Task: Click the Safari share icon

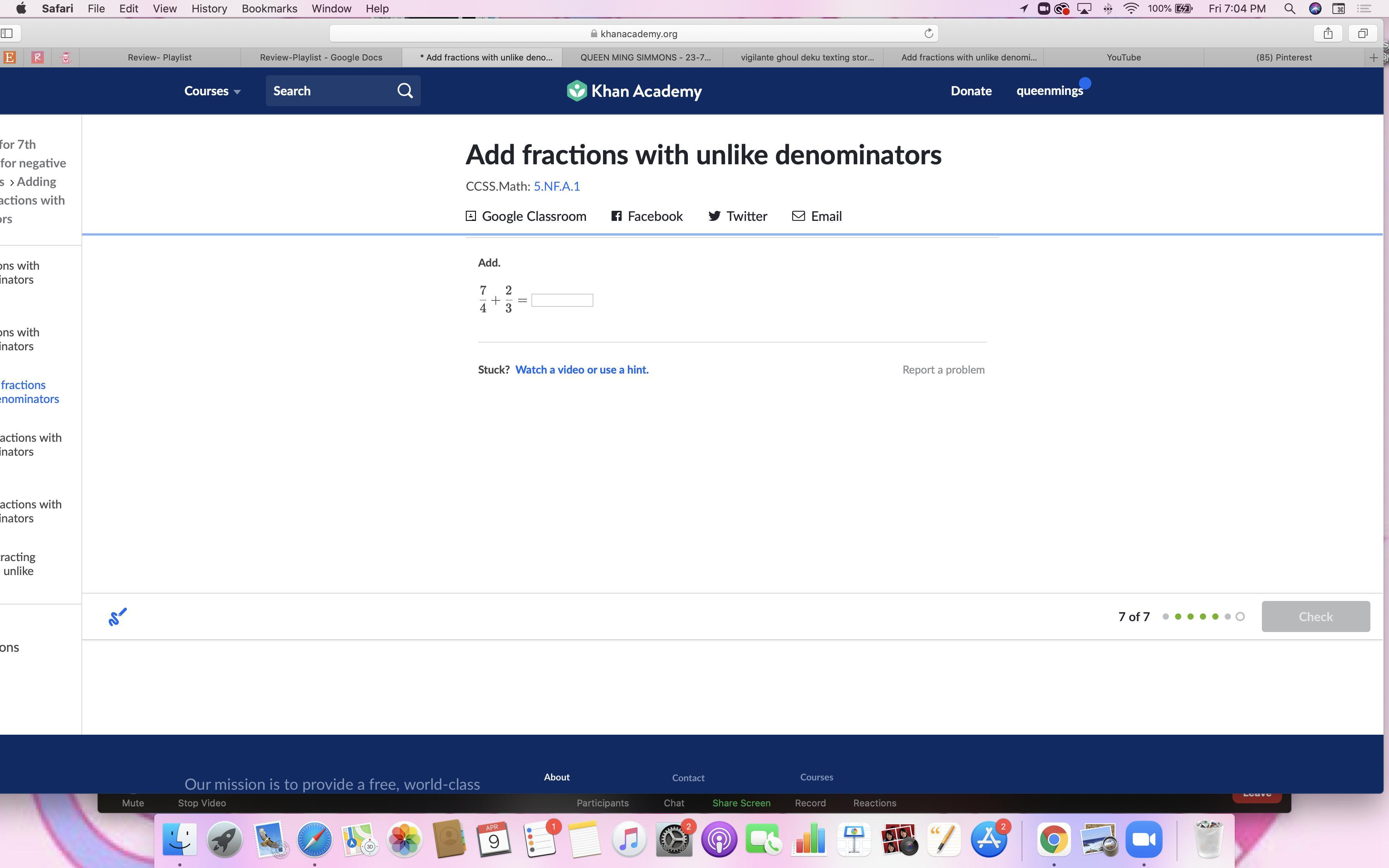Action: point(1328,33)
